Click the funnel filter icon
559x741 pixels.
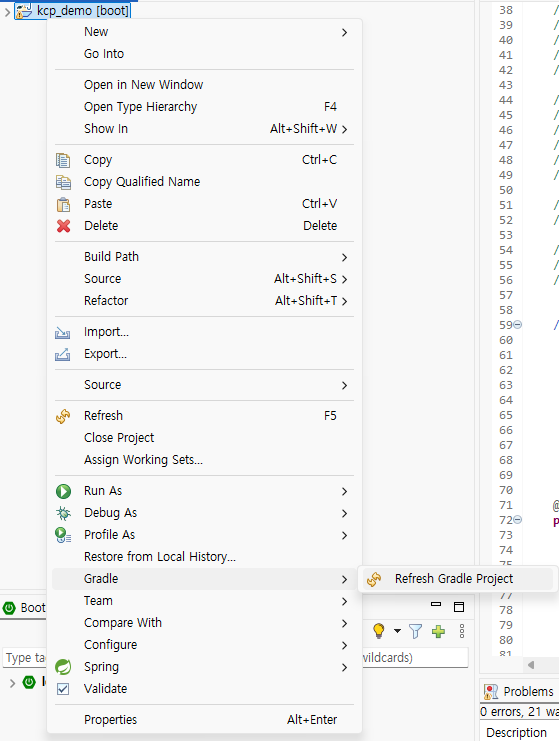coord(415,631)
